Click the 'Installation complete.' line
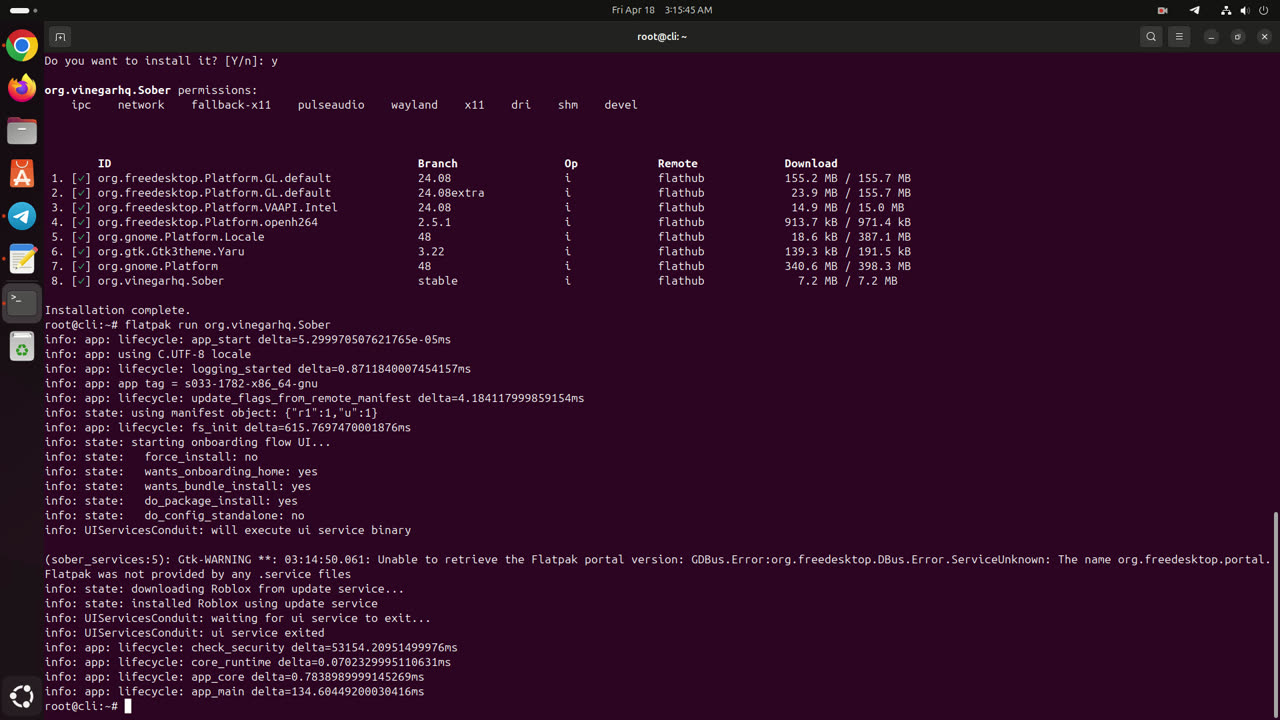The image size is (1280, 720). click(117, 310)
